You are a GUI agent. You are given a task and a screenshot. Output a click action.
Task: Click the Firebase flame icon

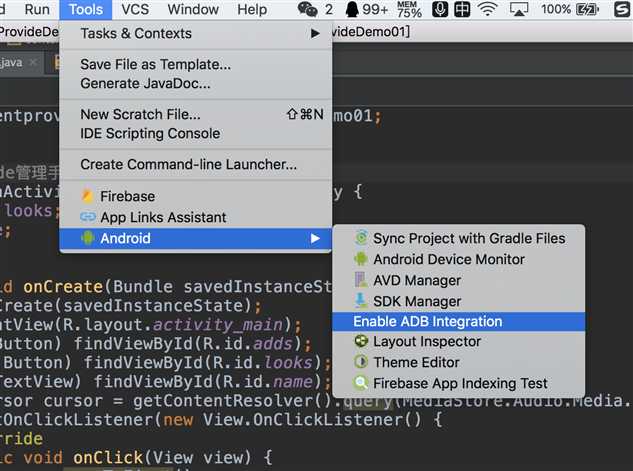point(87,196)
